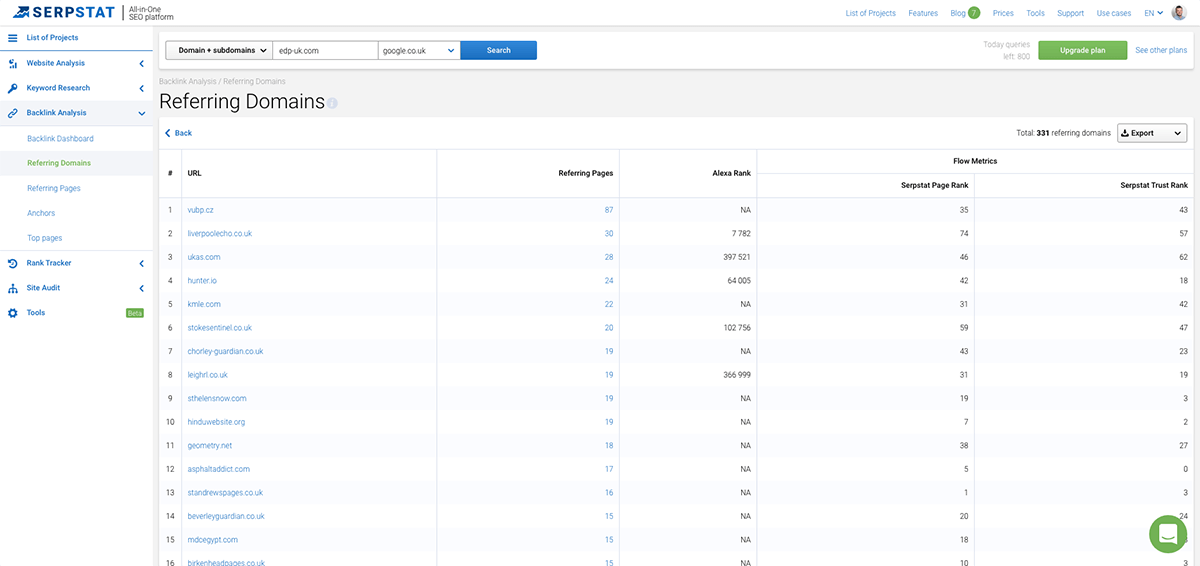Open the asphaltaddict.com domain link
This screenshot has width=1200, height=566.
tap(218, 469)
